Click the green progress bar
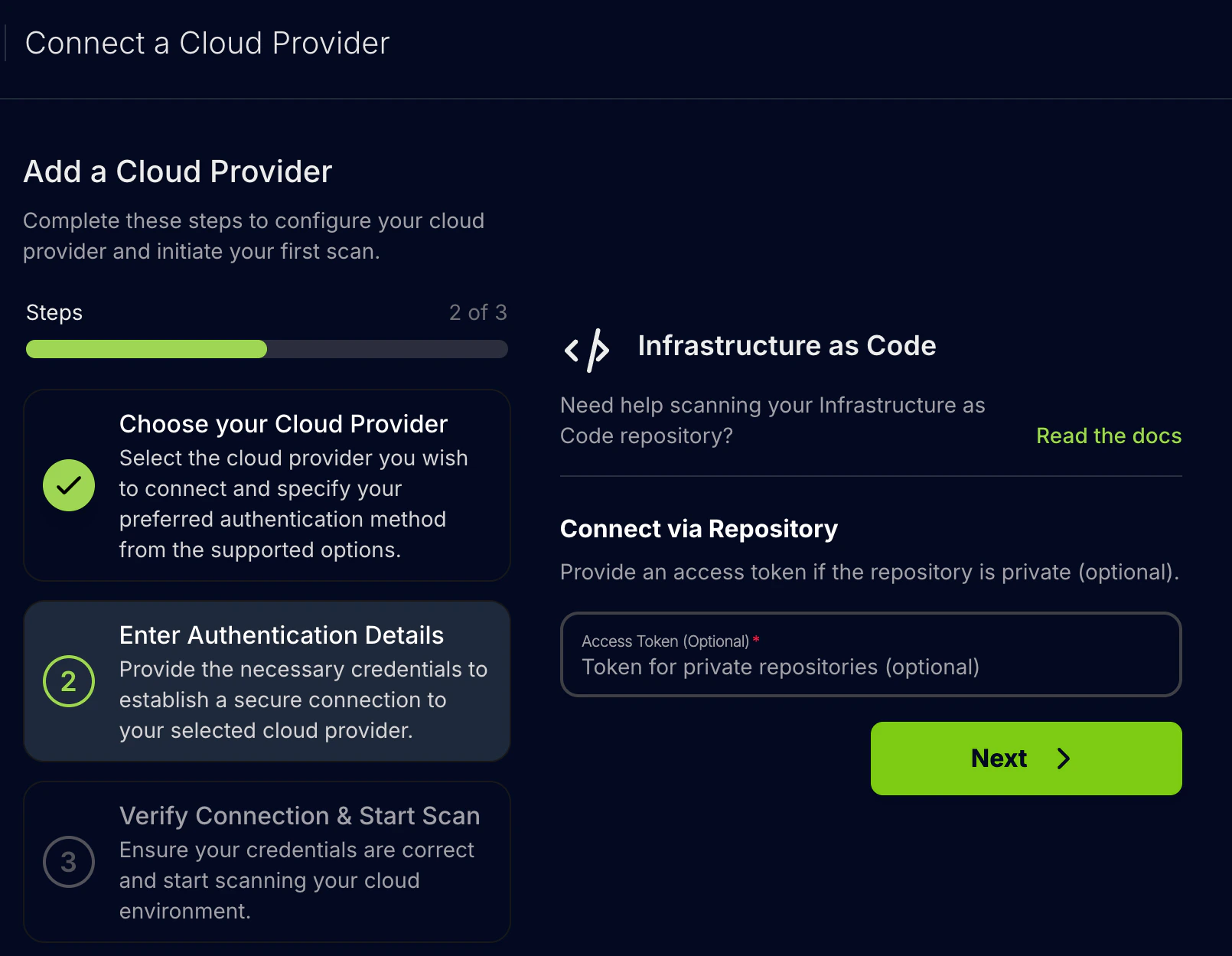Viewport: 1232px width, 956px height. (x=145, y=349)
